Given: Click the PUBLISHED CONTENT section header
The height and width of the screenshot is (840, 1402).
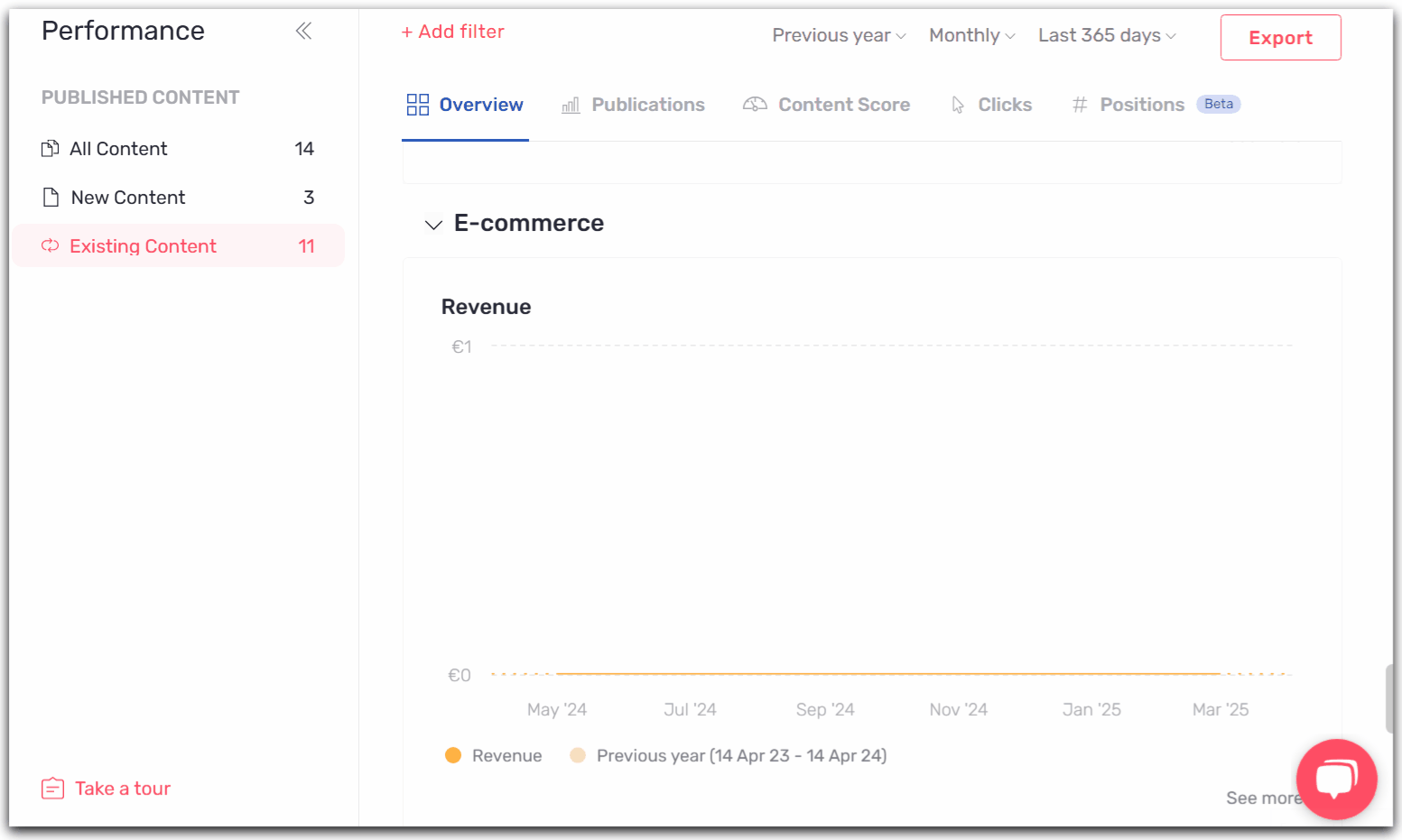Looking at the screenshot, I should click(140, 97).
